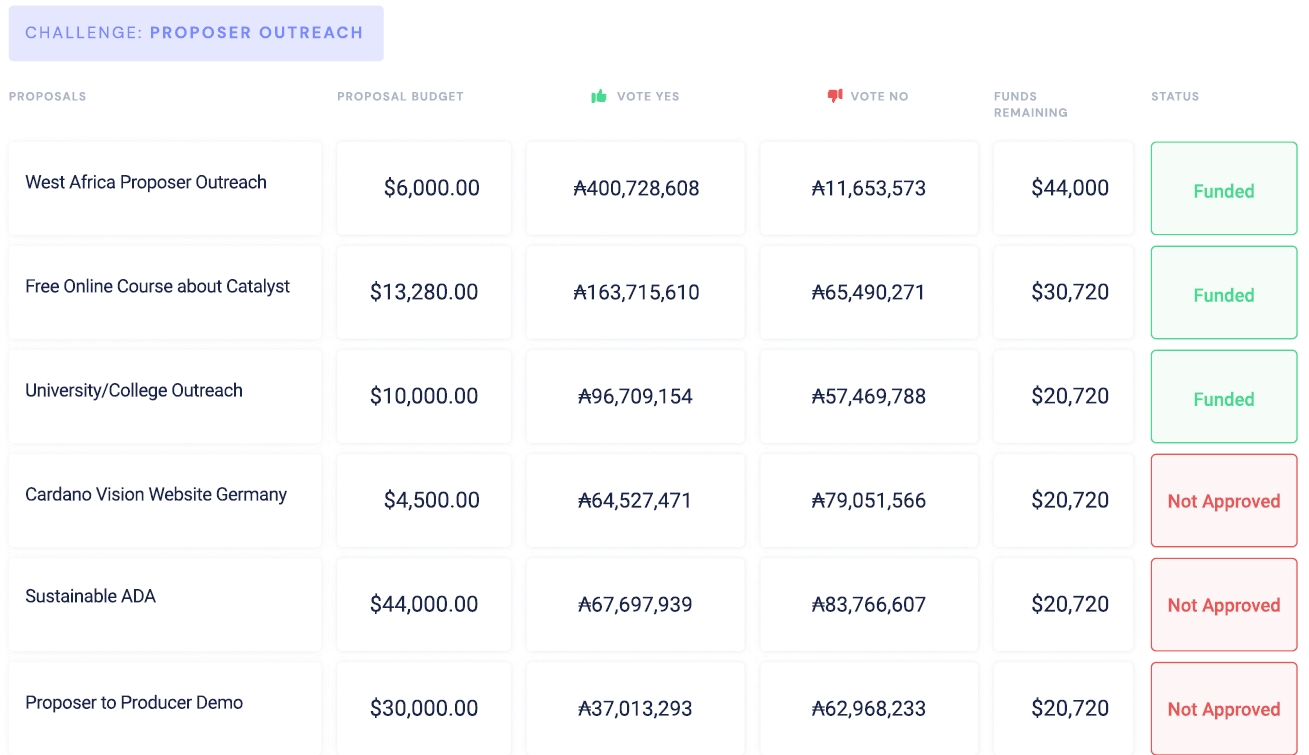
Task: Select the University/College Outreach proposal
Action: pyautogui.click(x=134, y=390)
